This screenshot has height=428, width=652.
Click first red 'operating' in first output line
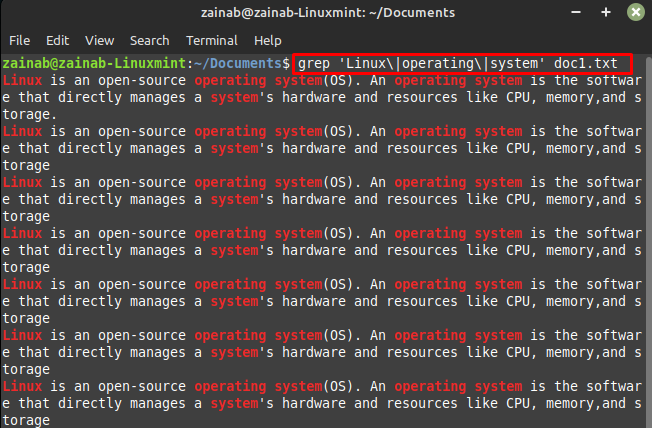tap(230, 81)
